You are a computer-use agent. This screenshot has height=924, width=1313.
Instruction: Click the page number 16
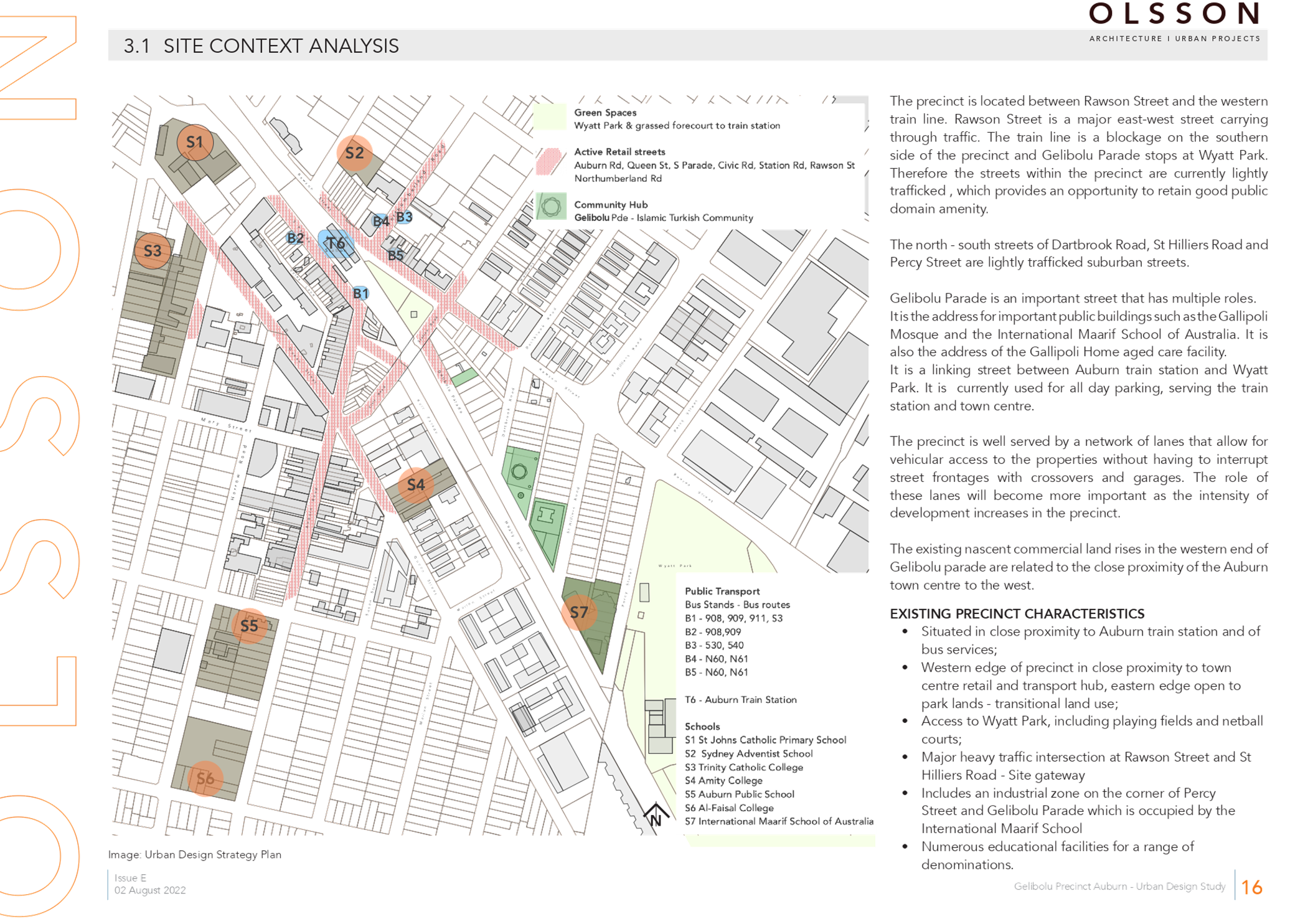1251,887
